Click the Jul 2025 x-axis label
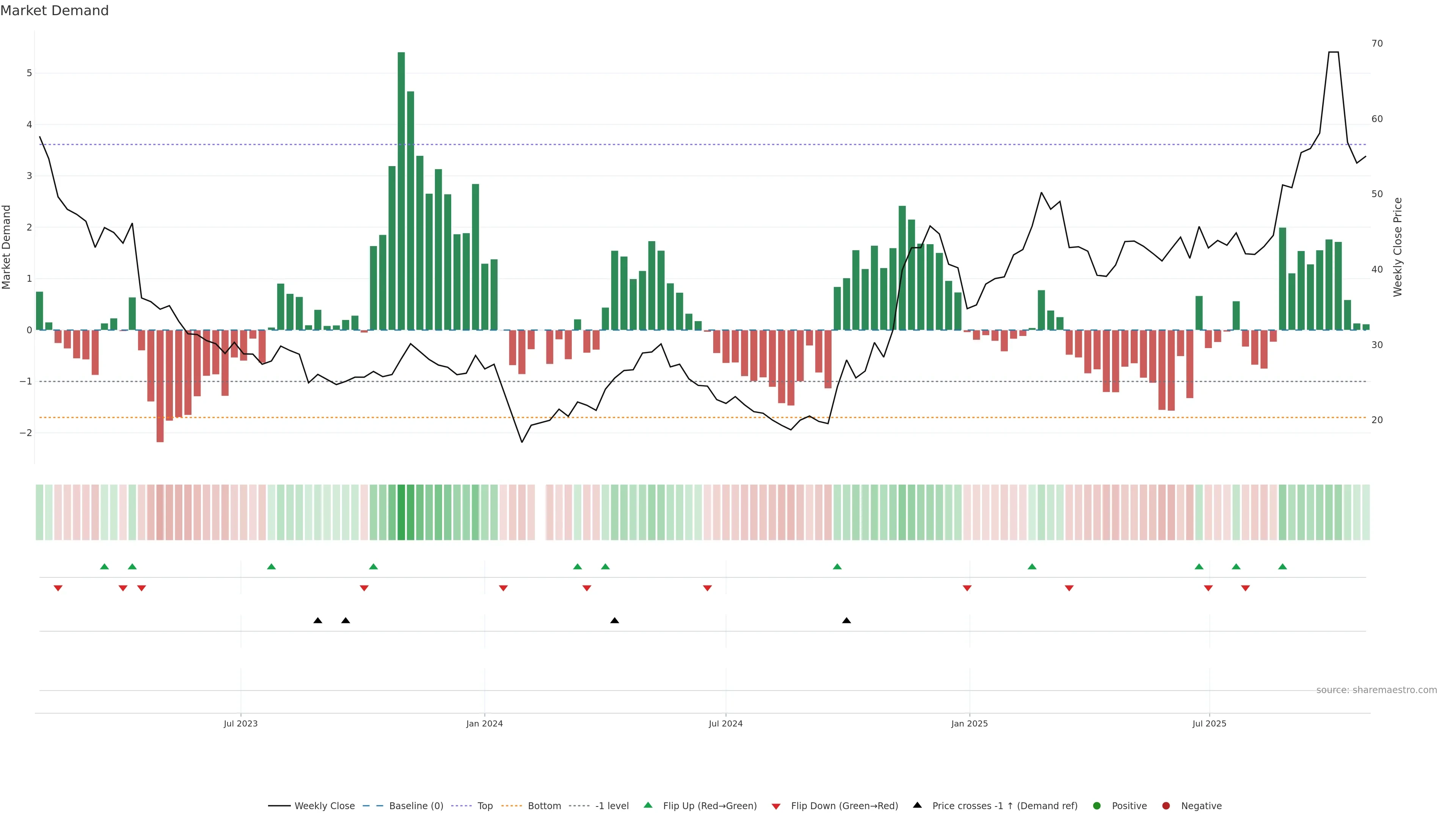 click(1209, 723)
